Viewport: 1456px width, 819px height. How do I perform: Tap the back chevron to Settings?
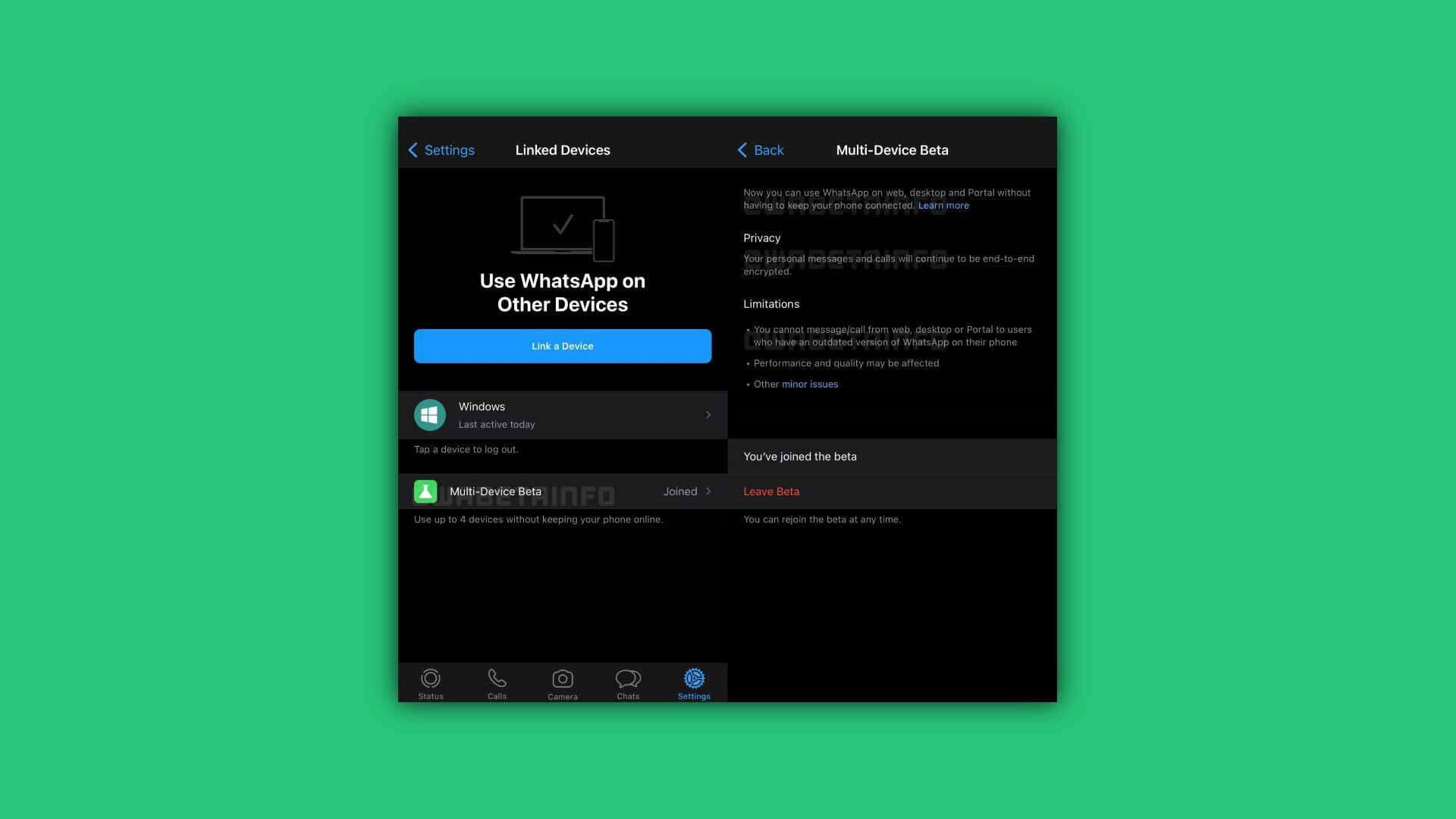click(413, 149)
